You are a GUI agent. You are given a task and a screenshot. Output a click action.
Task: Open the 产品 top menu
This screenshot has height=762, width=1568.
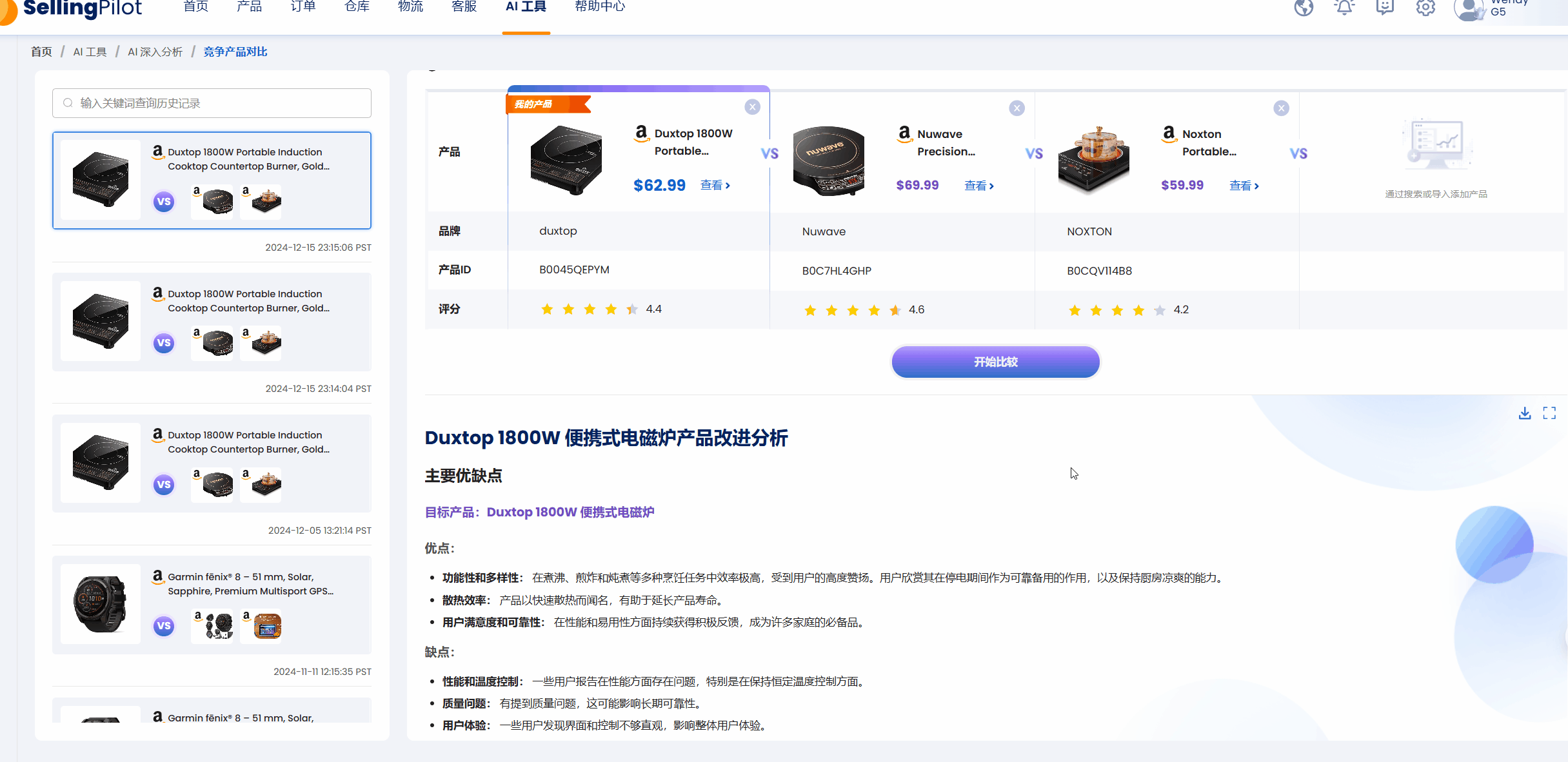click(x=250, y=6)
